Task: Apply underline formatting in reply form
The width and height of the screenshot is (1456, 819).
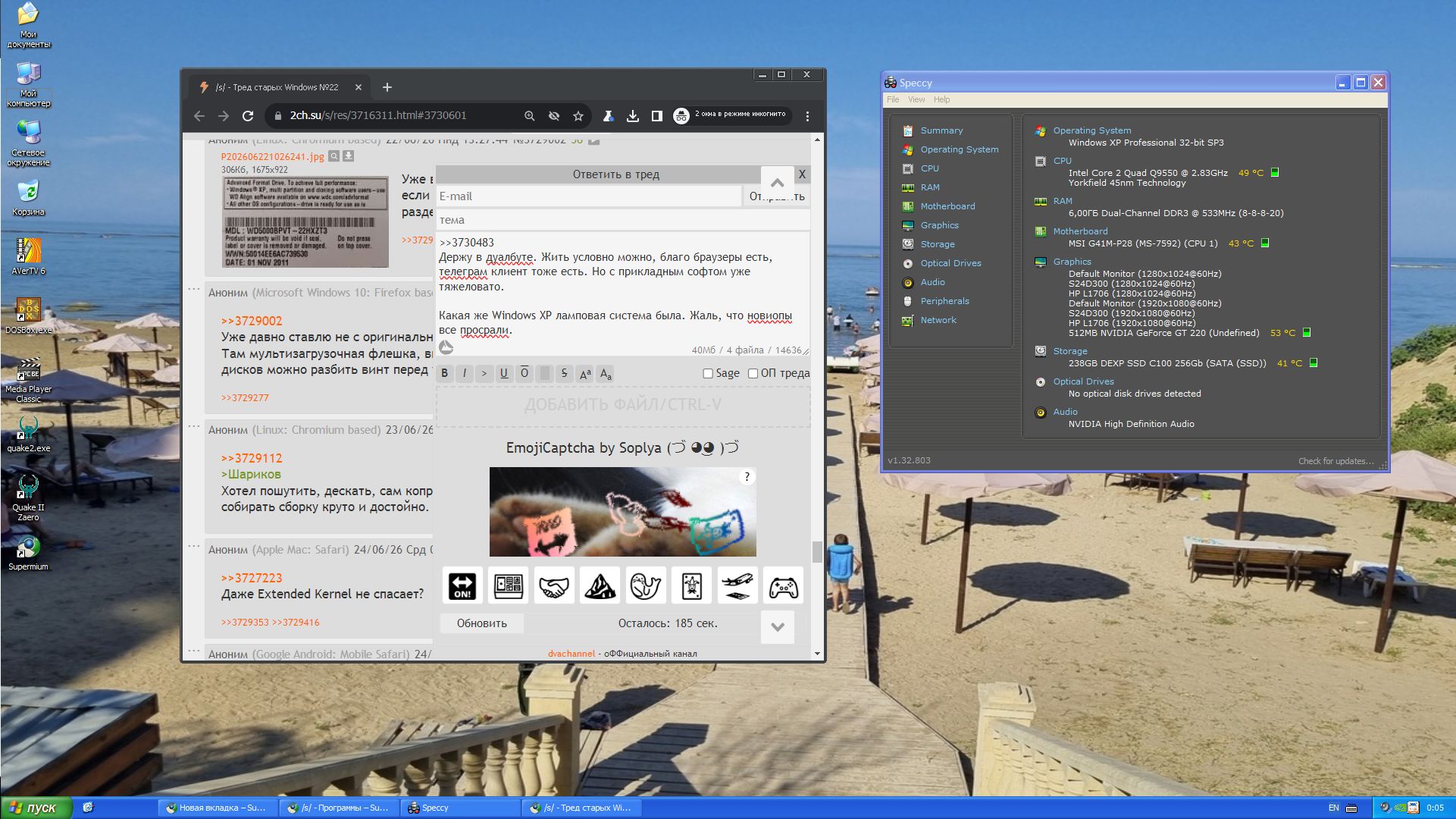Action: coord(504,373)
